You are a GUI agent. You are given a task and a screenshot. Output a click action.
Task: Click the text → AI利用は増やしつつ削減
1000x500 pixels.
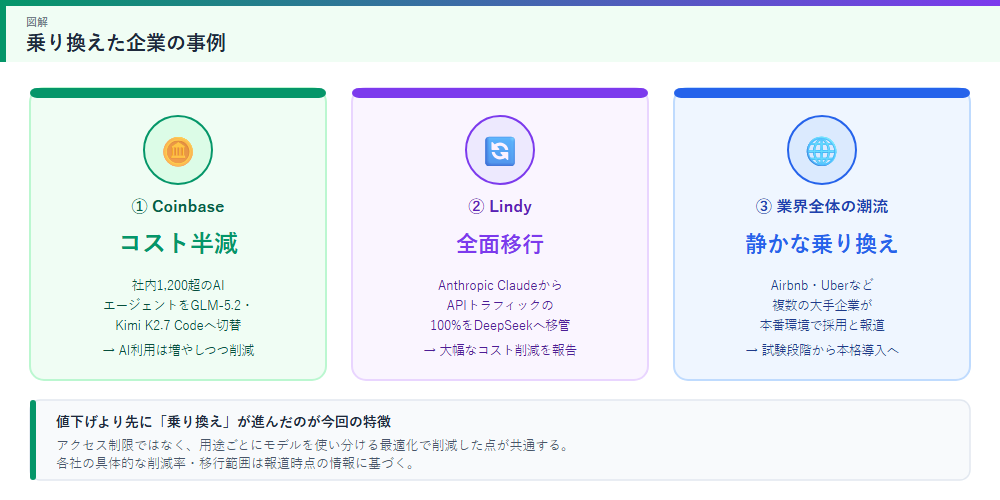click(x=178, y=350)
